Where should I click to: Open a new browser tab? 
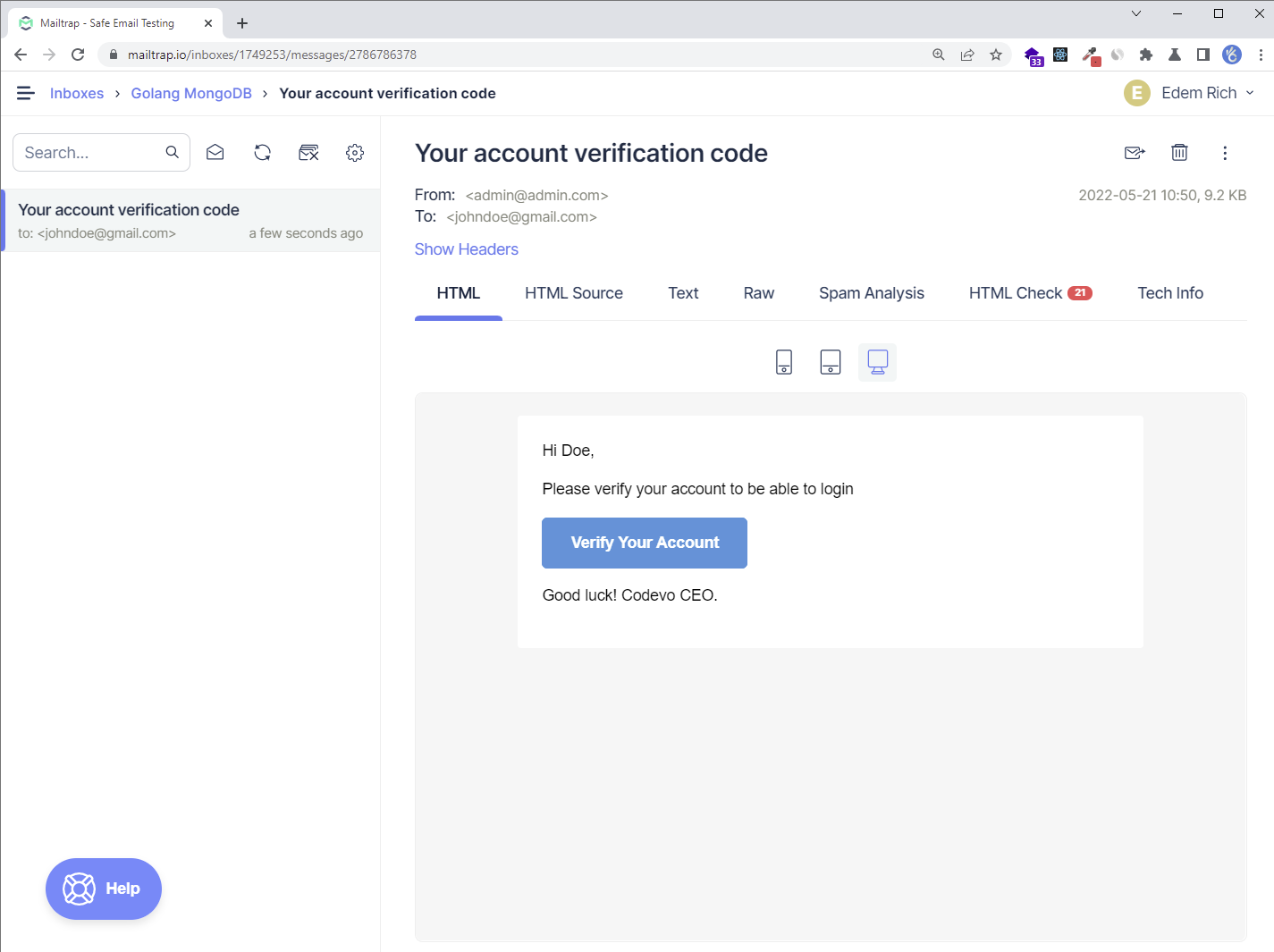[242, 23]
